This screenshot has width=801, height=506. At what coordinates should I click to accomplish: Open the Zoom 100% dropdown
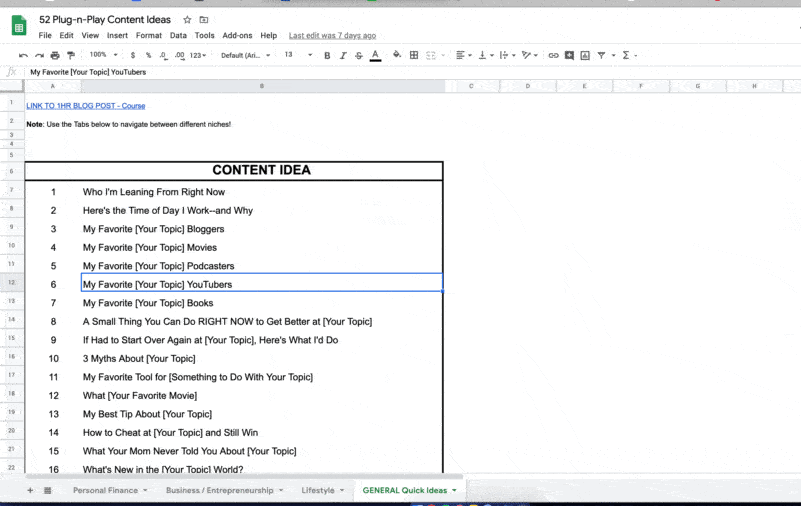pos(103,55)
